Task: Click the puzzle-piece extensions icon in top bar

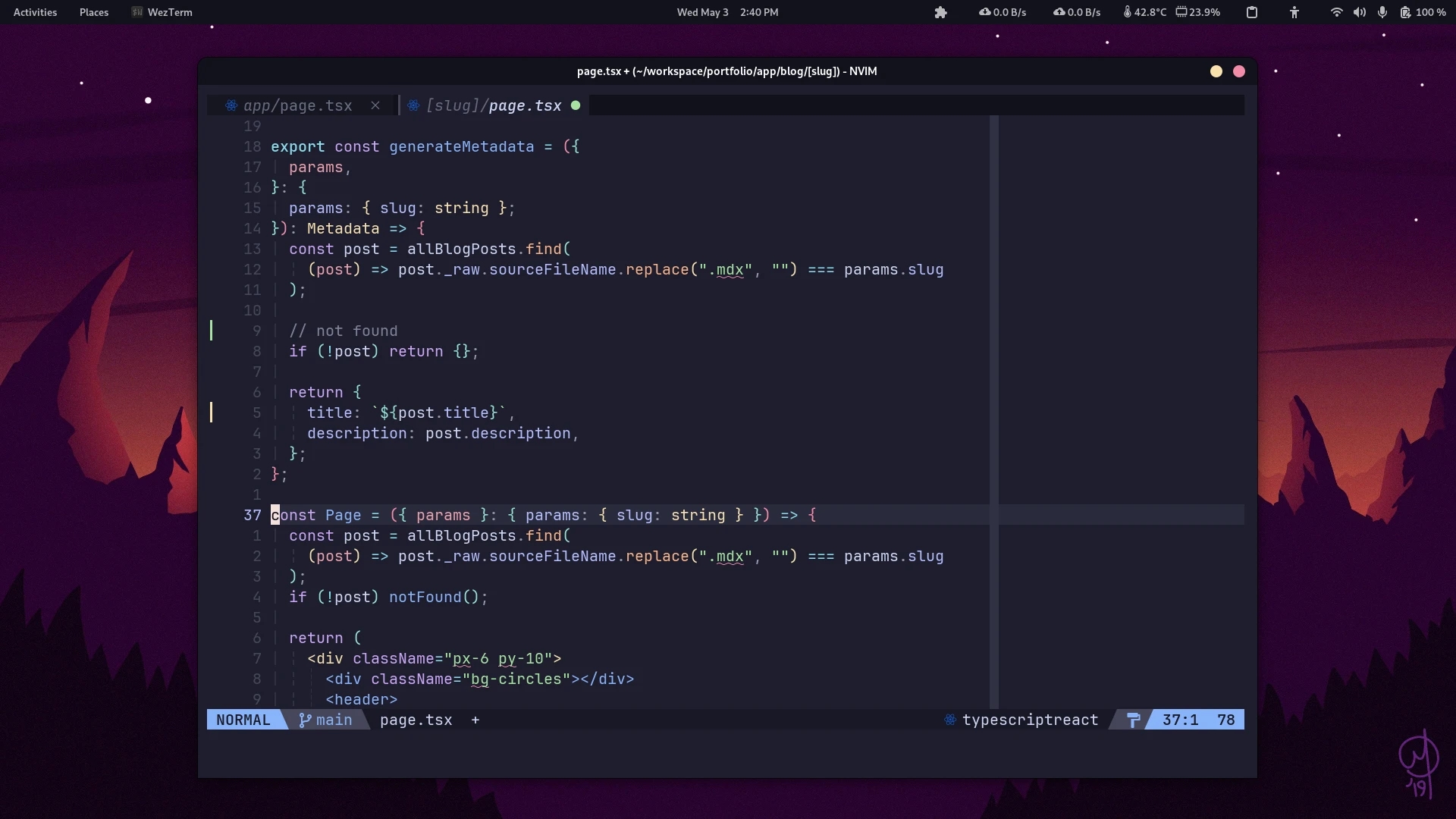Action: pyautogui.click(x=940, y=12)
